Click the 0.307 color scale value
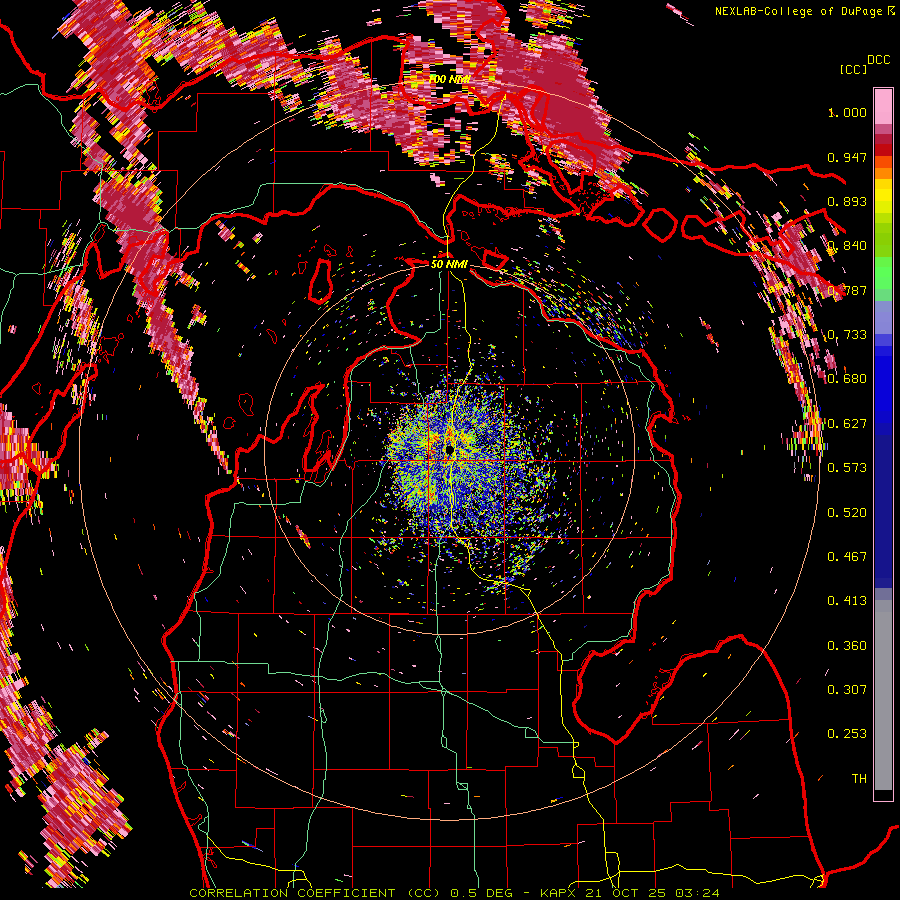The height and width of the screenshot is (900, 900). click(847, 690)
